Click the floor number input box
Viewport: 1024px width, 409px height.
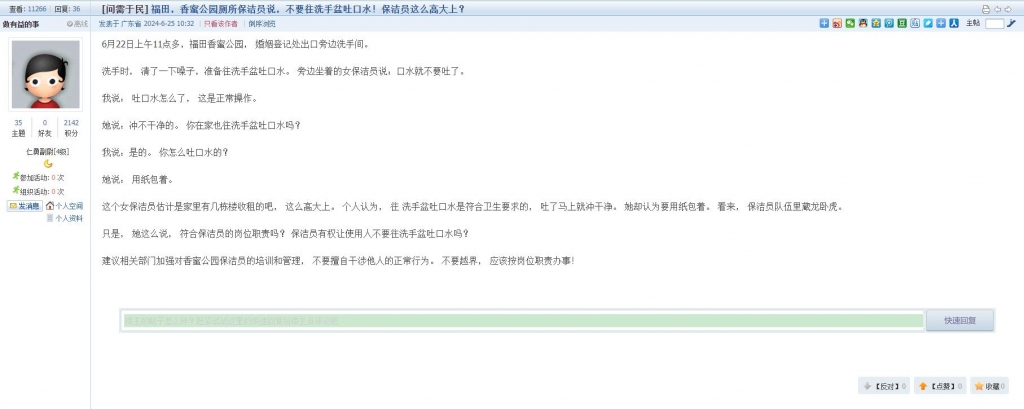tap(995, 24)
